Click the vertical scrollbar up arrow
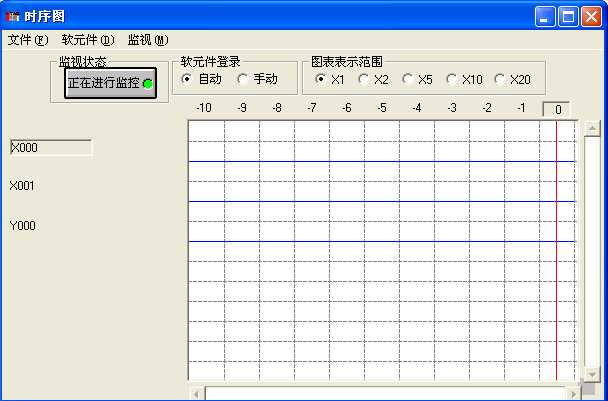 [591, 129]
